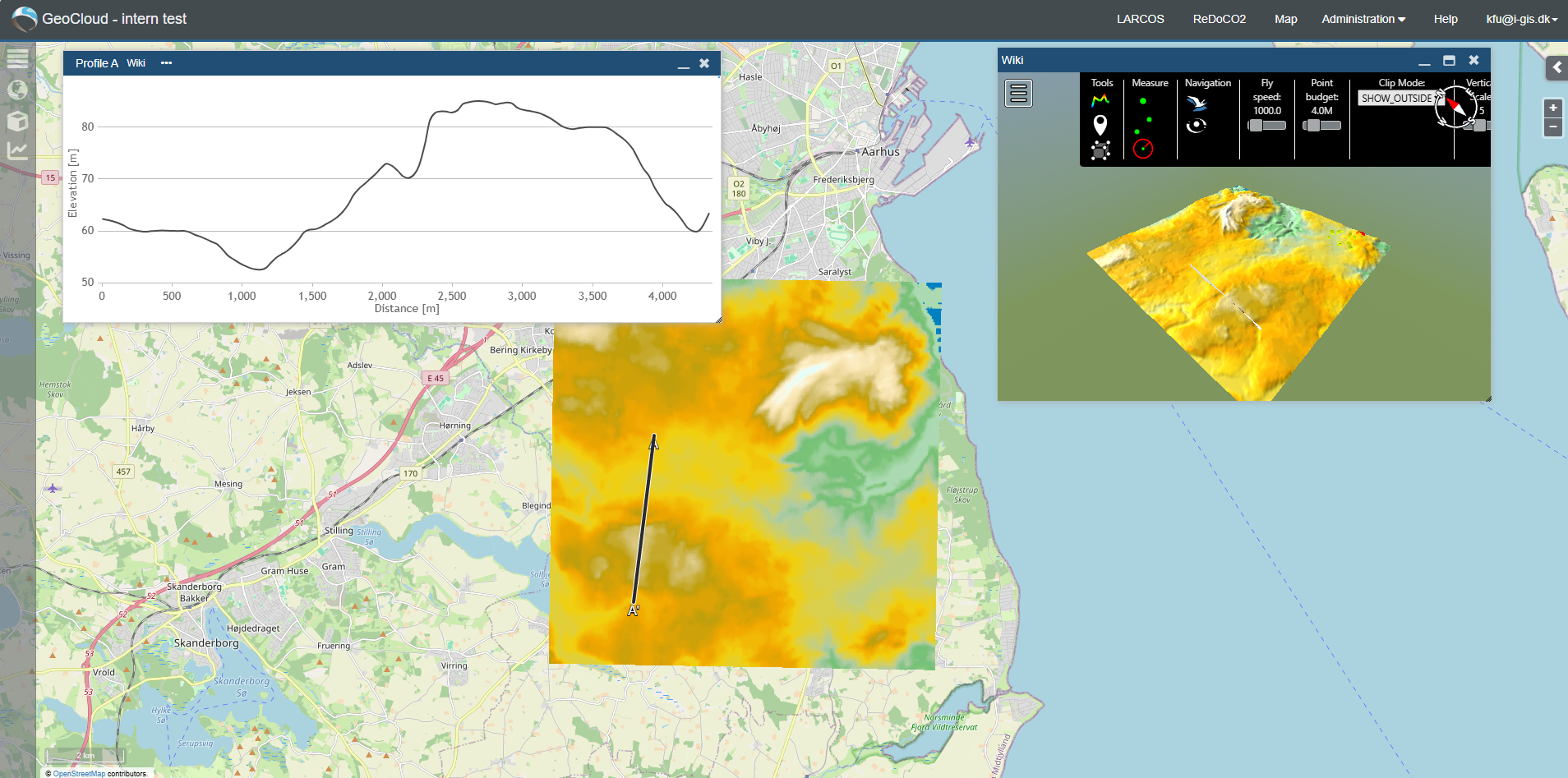Open the kfu@i-gis.dk user dropdown

tap(1522, 19)
